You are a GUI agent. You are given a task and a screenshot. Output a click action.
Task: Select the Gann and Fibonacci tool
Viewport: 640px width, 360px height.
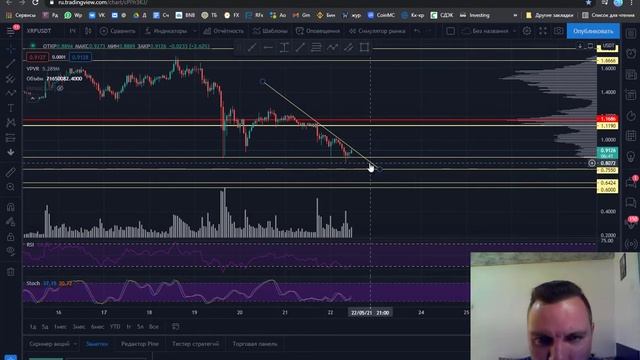coord(11,78)
